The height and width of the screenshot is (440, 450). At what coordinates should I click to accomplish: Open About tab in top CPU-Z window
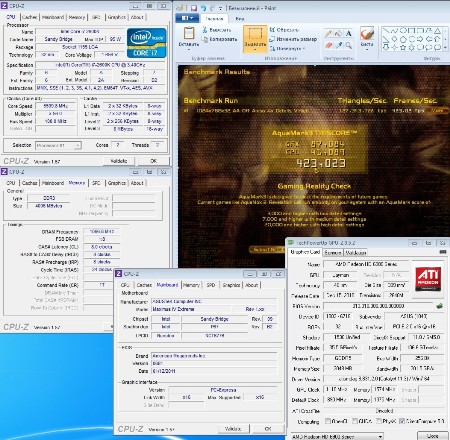137,17
